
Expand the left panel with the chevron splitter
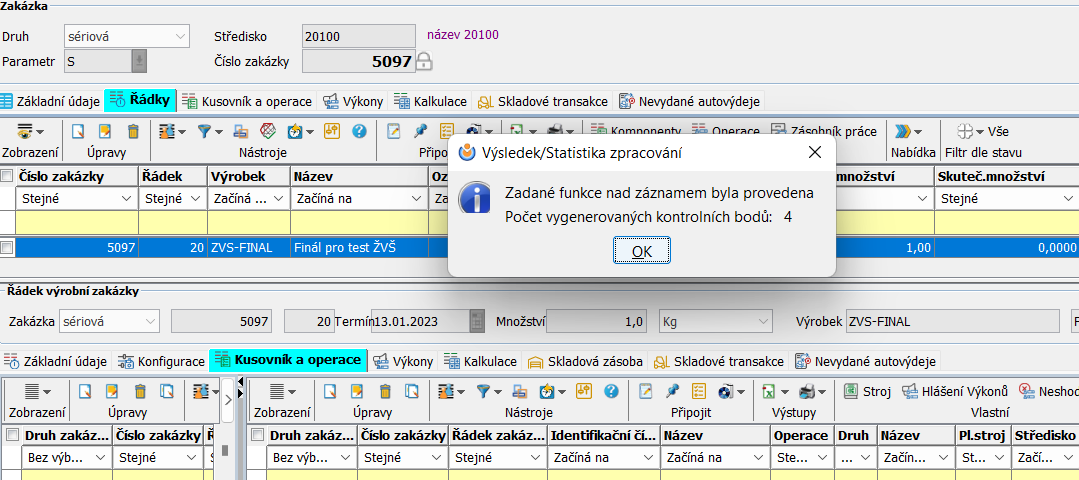pyautogui.click(x=227, y=400)
